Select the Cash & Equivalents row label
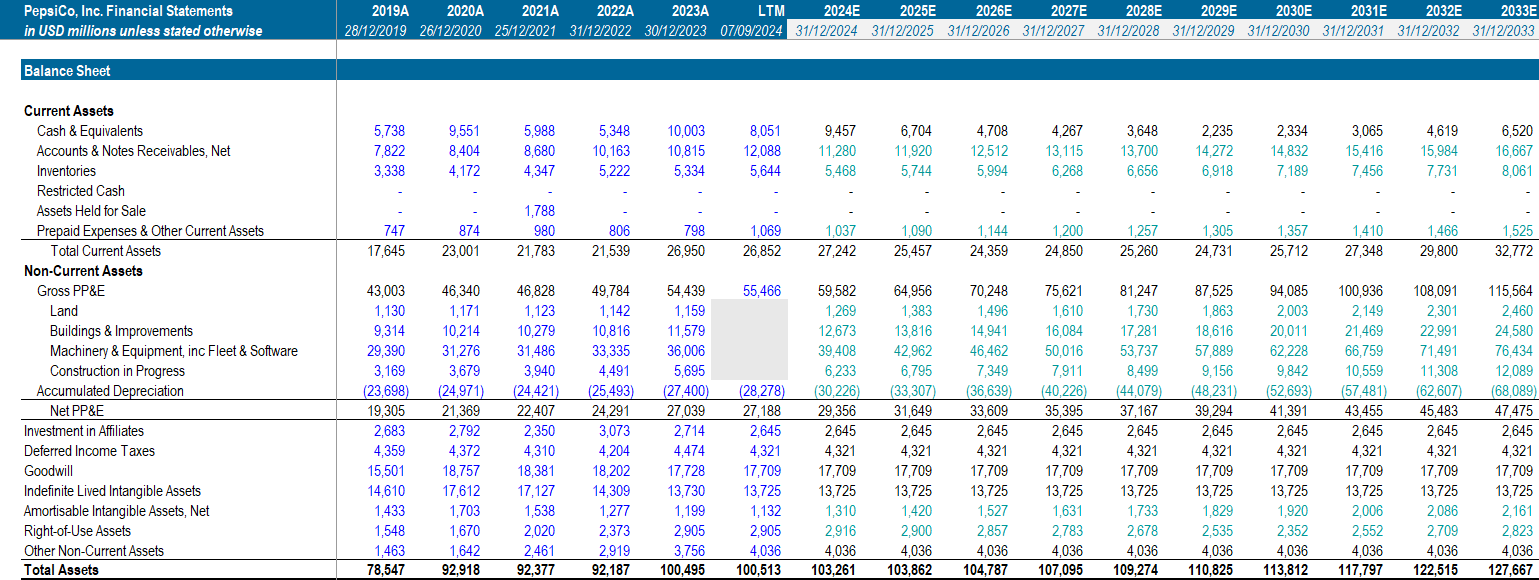The height and width of the screenshot is (580, 1539). coord(90,131)
